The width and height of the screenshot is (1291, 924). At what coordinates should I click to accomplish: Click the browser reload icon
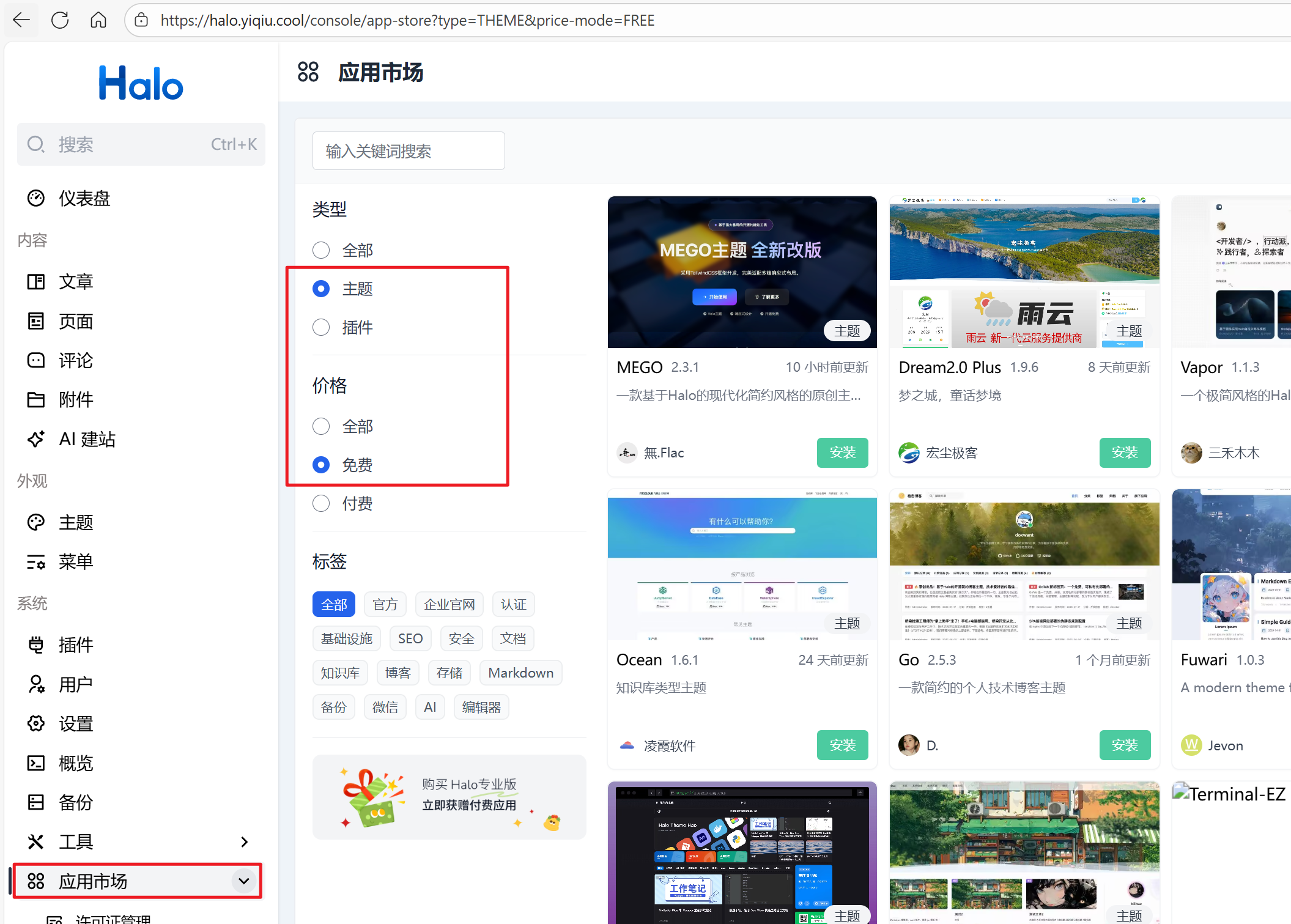pyautogui.click(x=60, y=20)
